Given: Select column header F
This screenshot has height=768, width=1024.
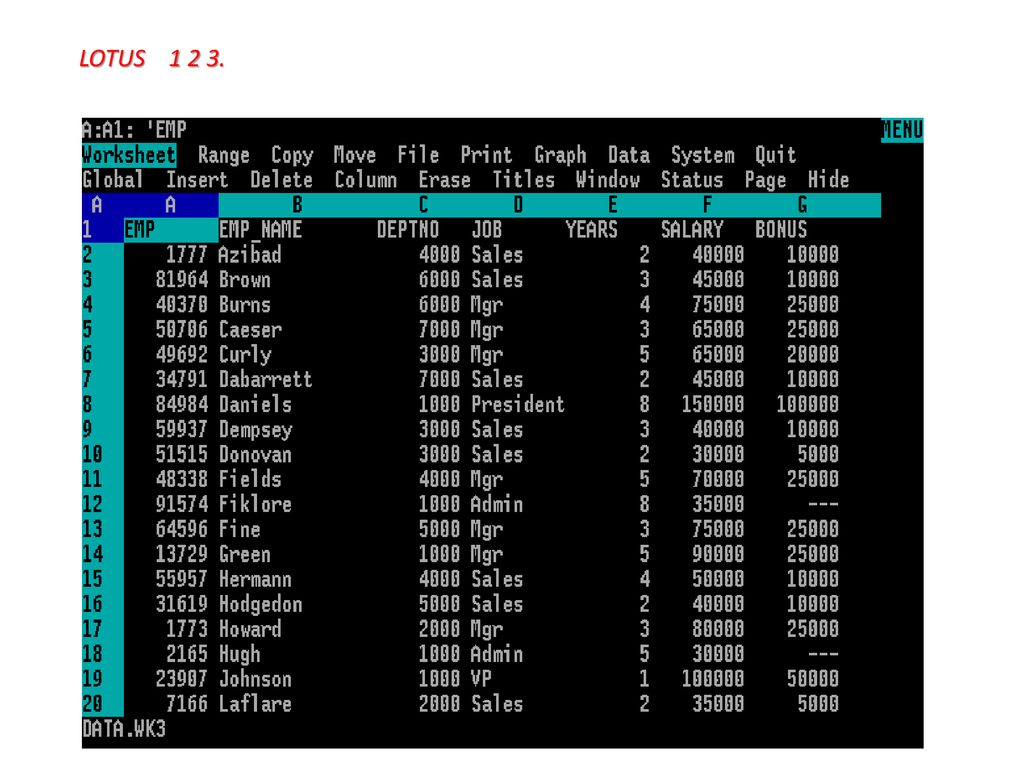Looking at the screenshot, I should tap(707, 205).
